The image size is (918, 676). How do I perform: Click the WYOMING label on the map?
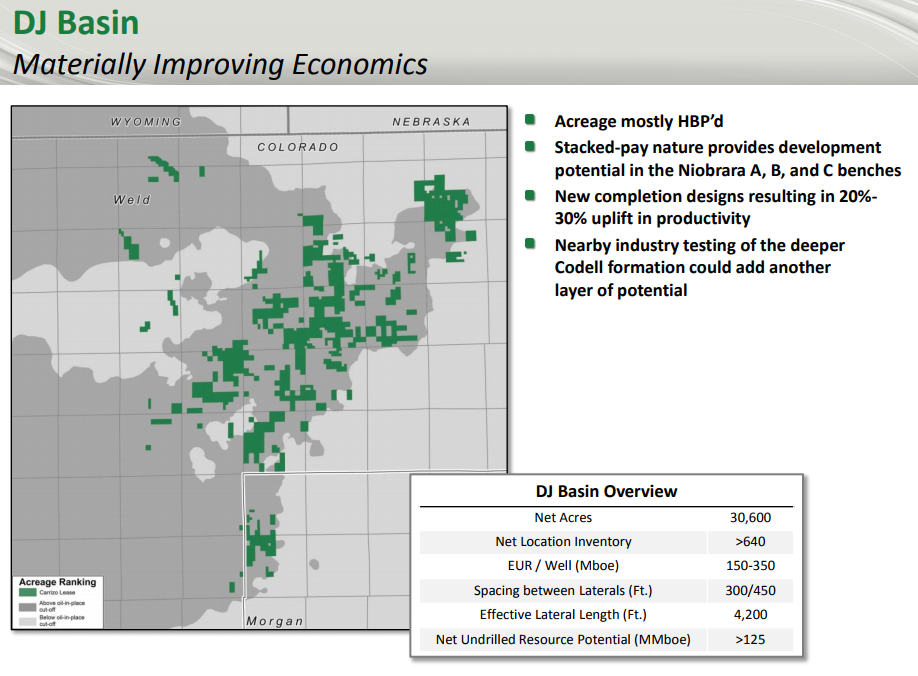[146, 122]
